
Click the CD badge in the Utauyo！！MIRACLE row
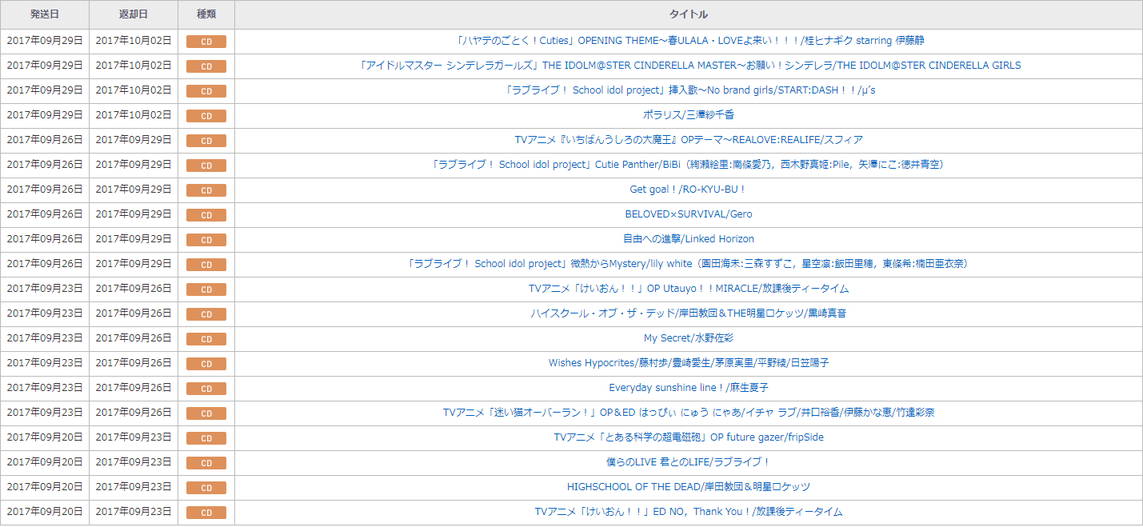click(206, 289)
